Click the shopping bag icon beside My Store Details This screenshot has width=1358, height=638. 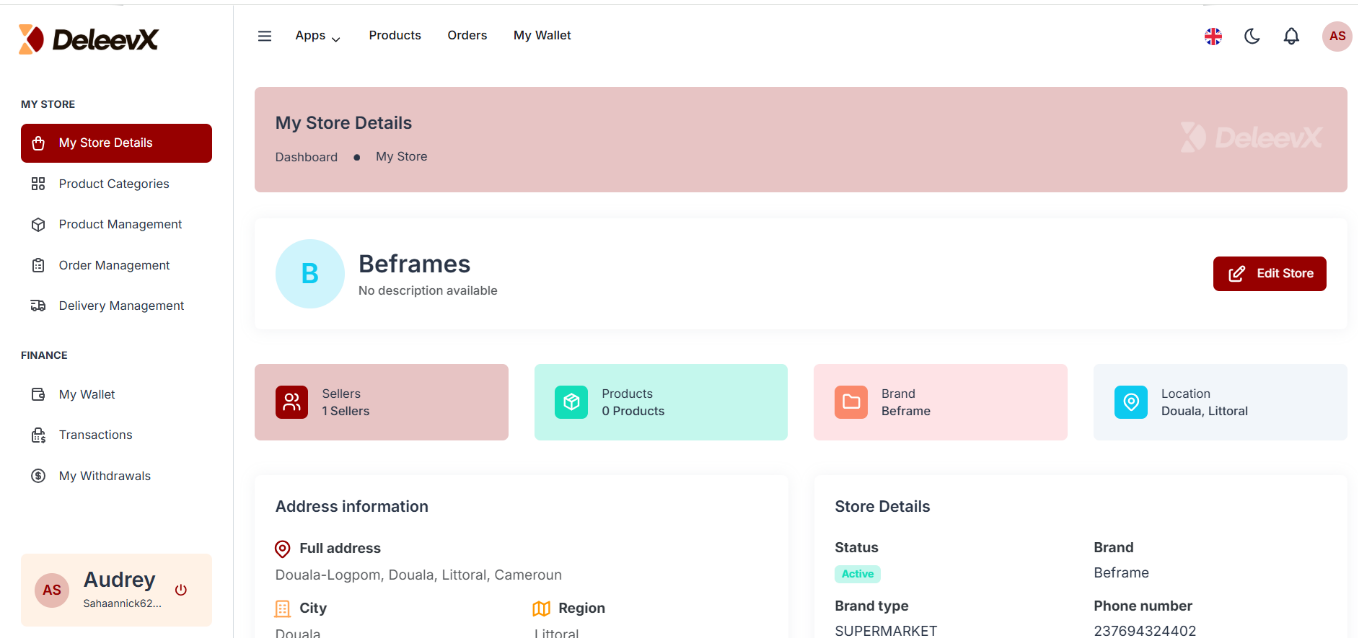(38, 143)
